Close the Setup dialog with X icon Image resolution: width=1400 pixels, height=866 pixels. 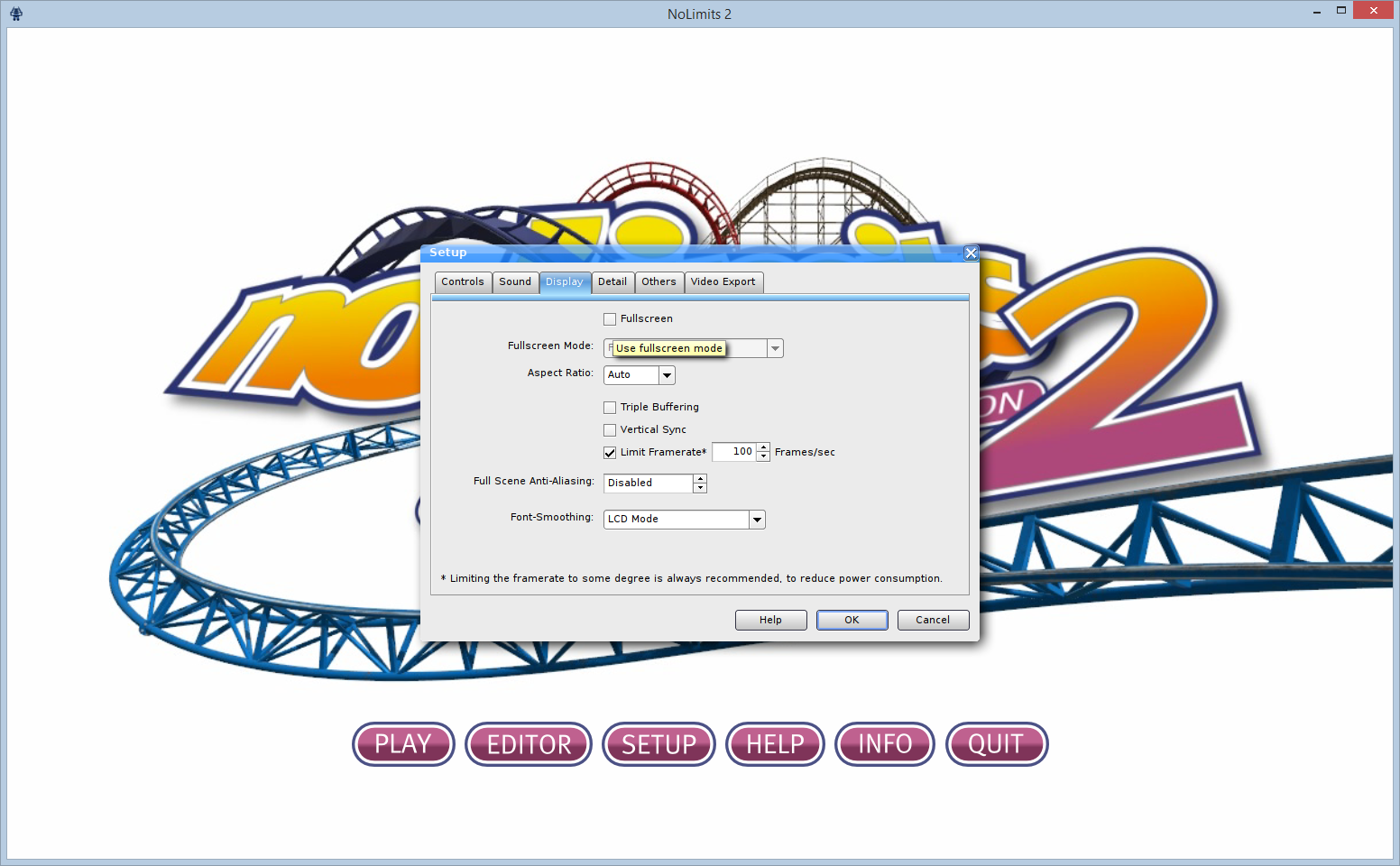point(971,253)
